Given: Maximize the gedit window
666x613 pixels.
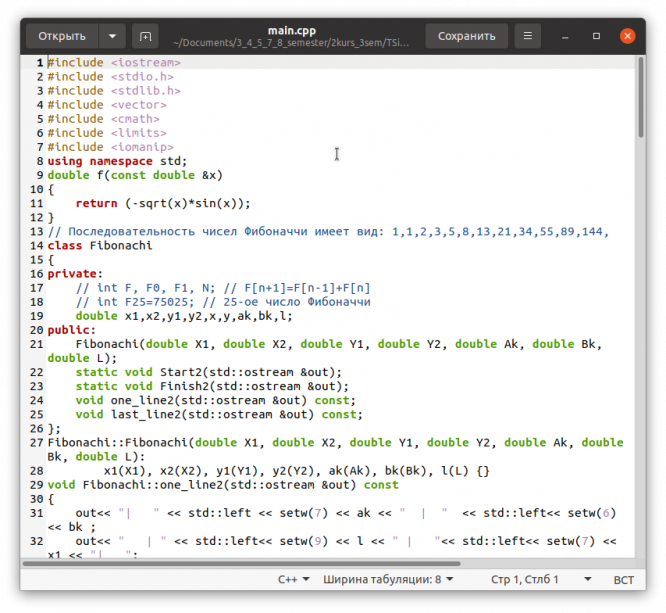Looking at the screenshot, I should (x=597, y=36).
